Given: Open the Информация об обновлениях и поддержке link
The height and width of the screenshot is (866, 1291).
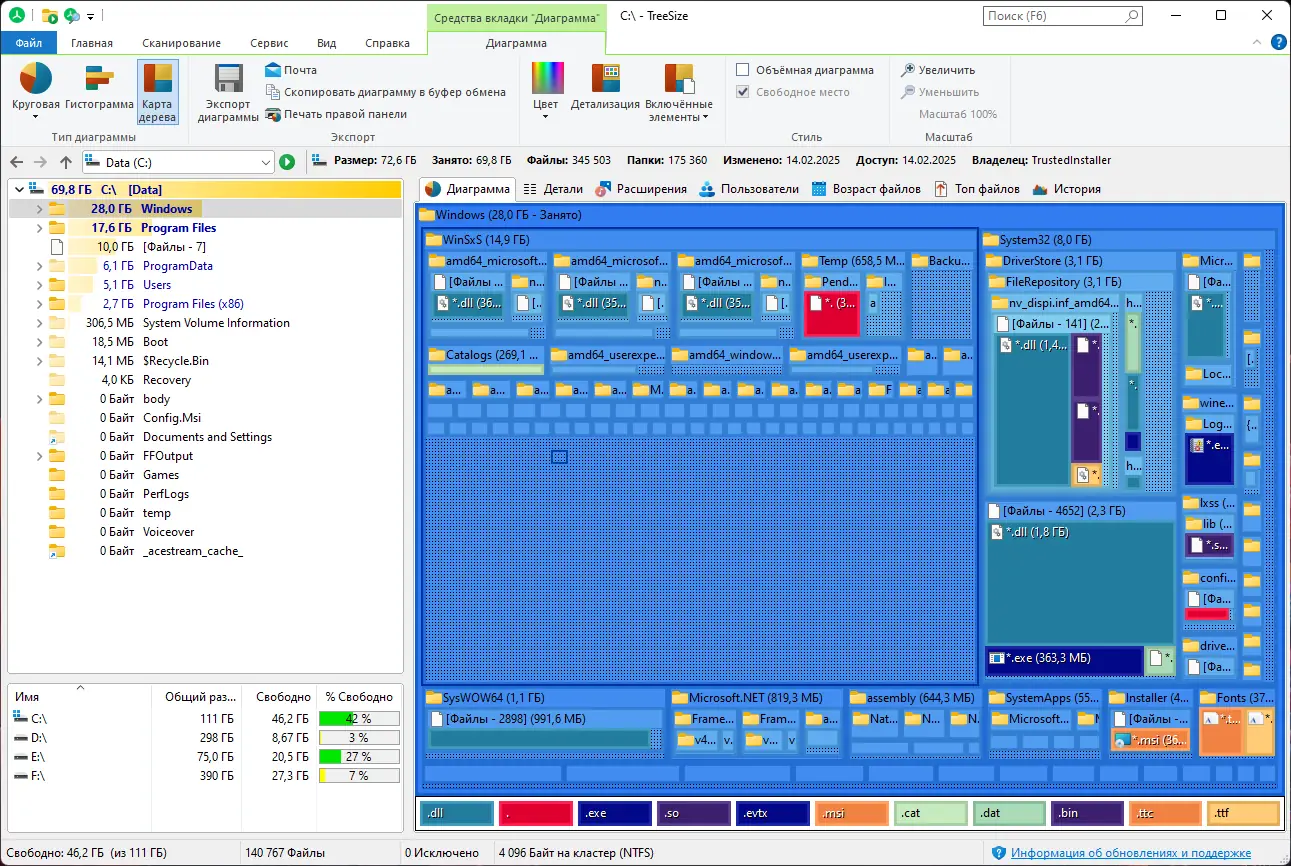Looking at the screenshot, I should click(1131, 853).
